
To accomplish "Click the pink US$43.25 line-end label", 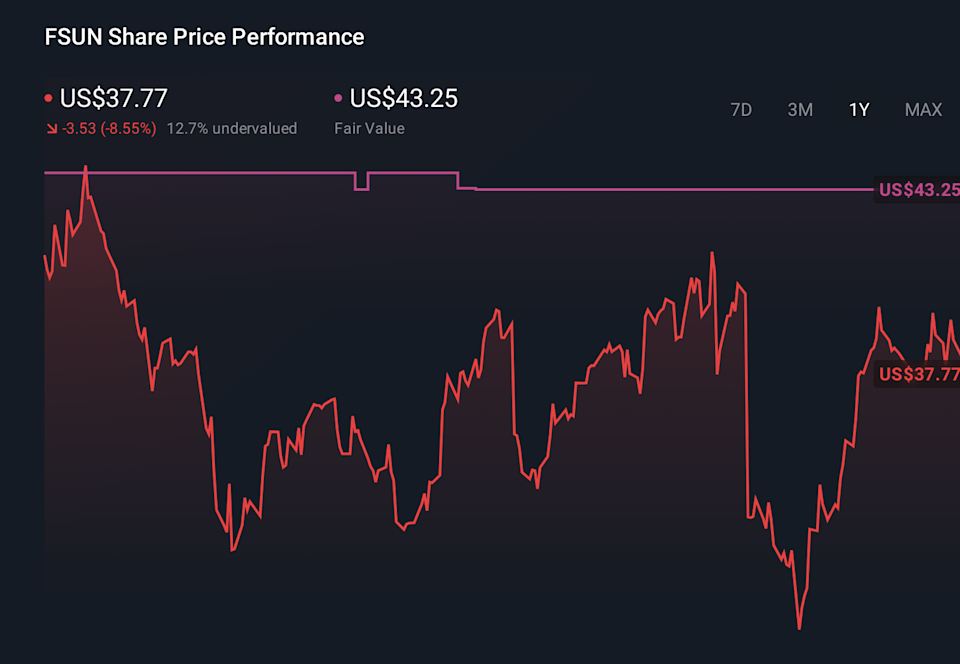I will coord(918,190).
